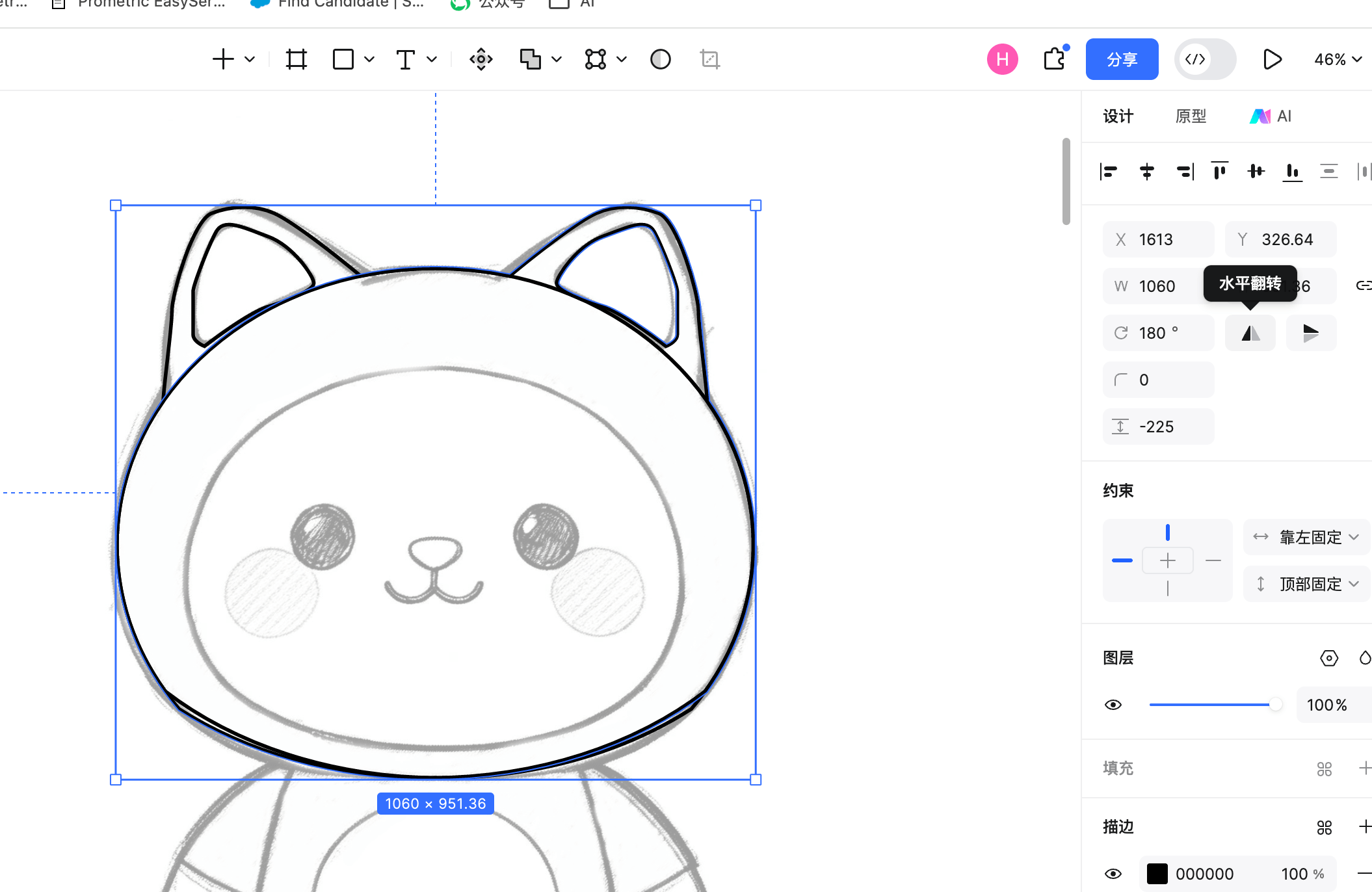
Task: Expand the 顶部固定 vertical constraint dropdown
Action: (x=1307, y=584)
